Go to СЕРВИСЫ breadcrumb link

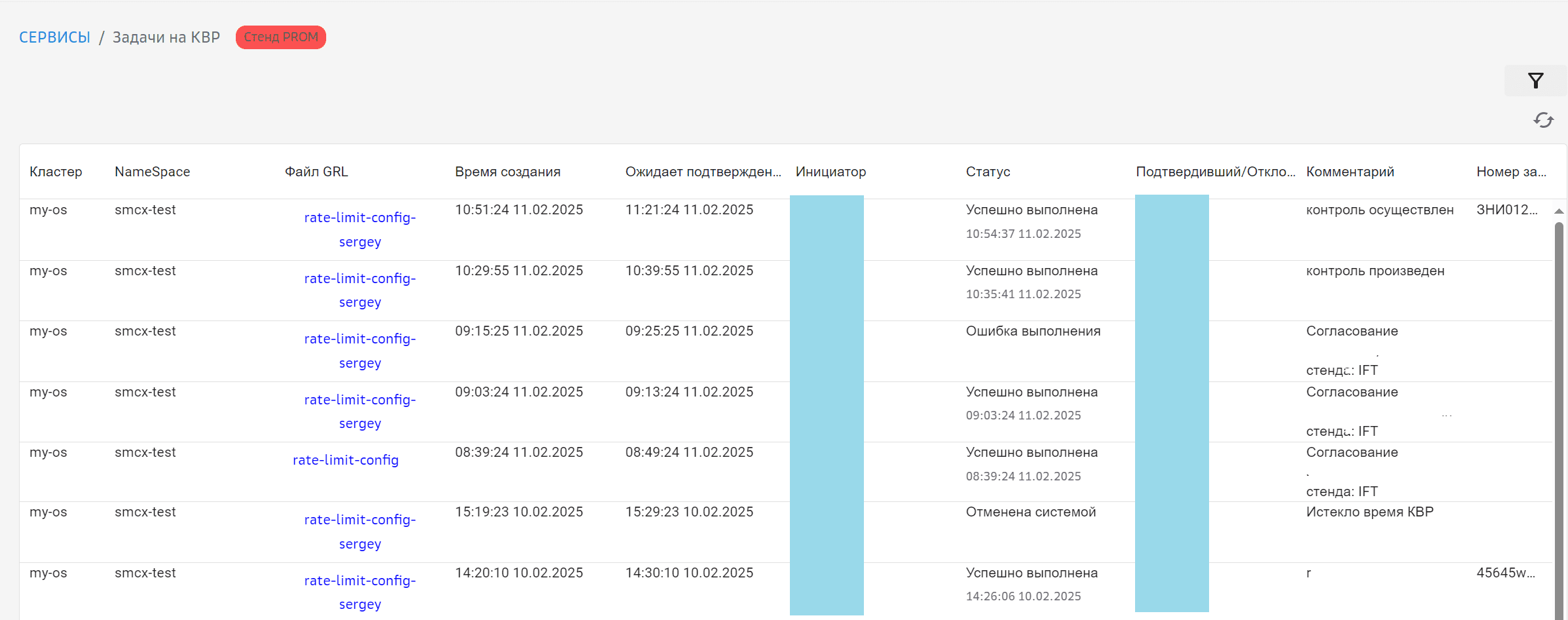(x=54, y=37)
